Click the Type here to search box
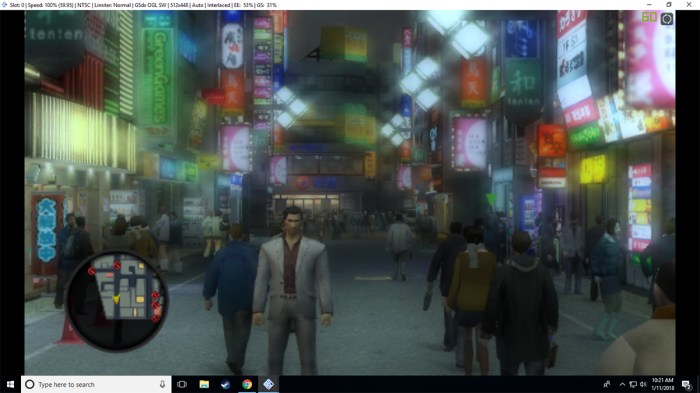Image resolution: width=700 pixels, height=393 pixels. pyautogui.click(x=96, y=384)
